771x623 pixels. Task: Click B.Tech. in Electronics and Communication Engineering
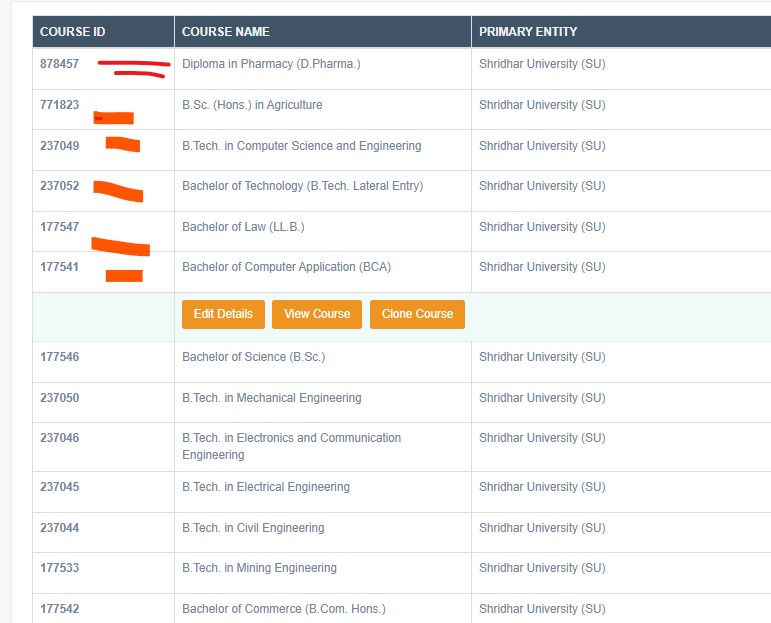(291, 446)
